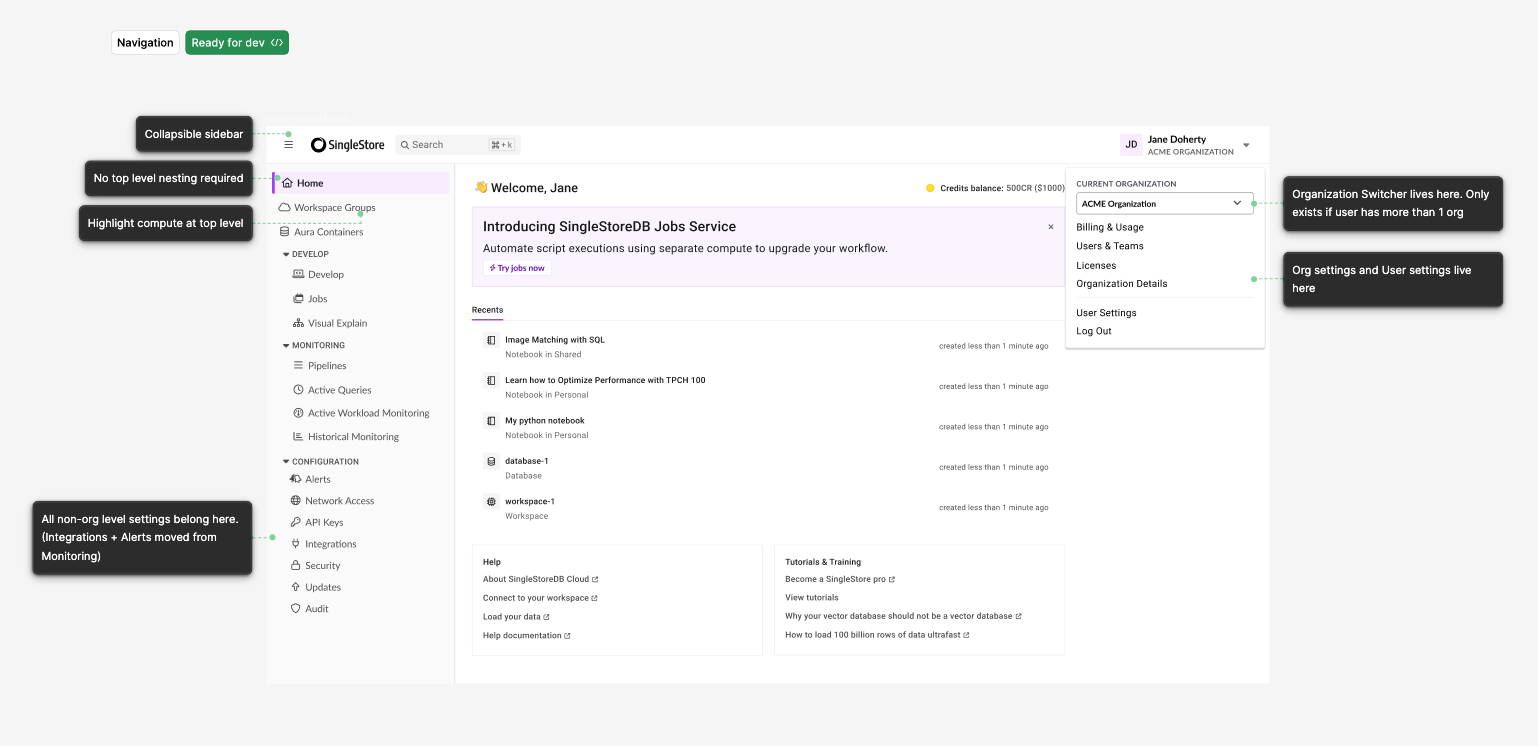Viewport: 1538px width, 746px height.
Task: Click the Home house icon in sidebar
Action: tap(287, 183)
